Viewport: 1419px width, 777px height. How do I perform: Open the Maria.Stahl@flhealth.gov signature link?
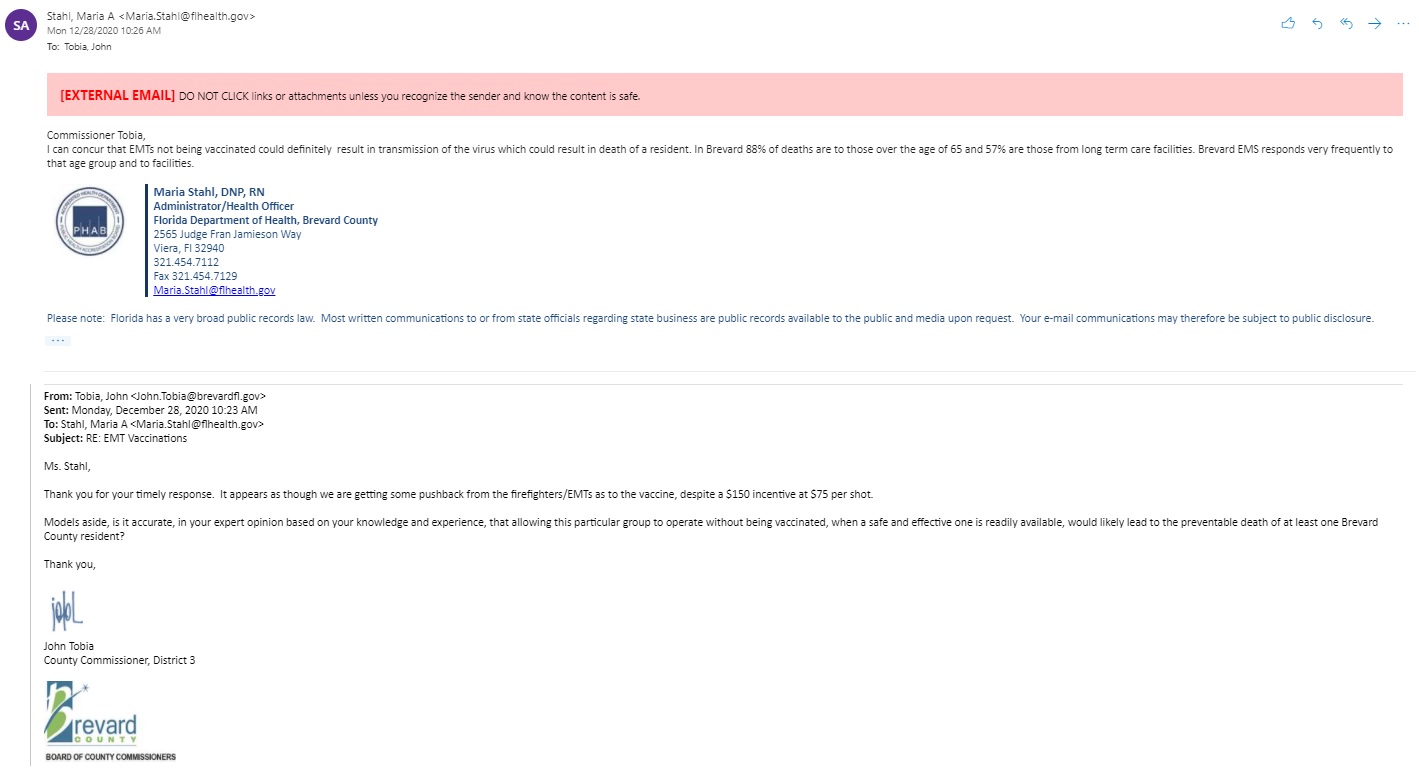214,290
